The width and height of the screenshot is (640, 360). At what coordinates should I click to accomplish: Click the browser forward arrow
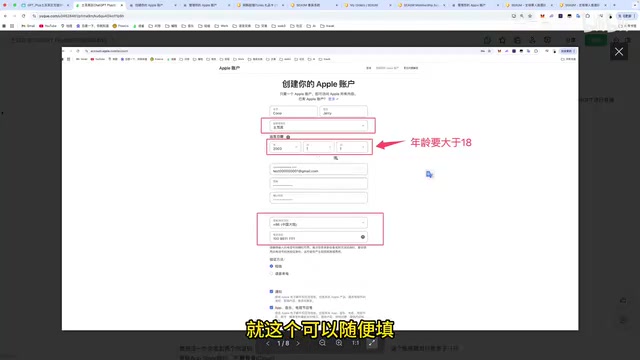click(14, 16)
